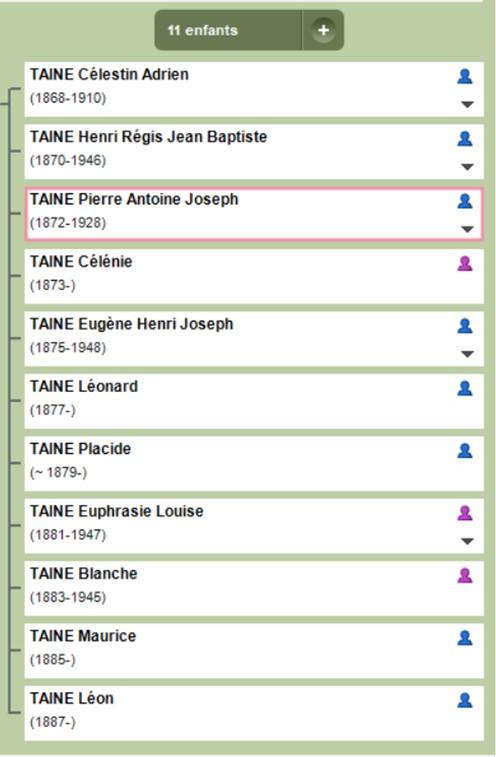Open the TAINE Blanche name link

coord(84,574)
